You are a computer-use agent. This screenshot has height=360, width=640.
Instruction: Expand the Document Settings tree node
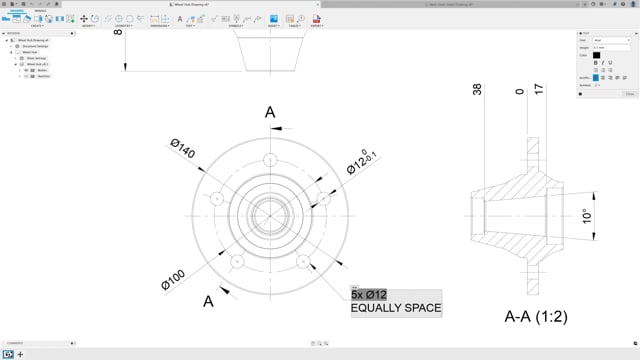click(x=11, y=47)
